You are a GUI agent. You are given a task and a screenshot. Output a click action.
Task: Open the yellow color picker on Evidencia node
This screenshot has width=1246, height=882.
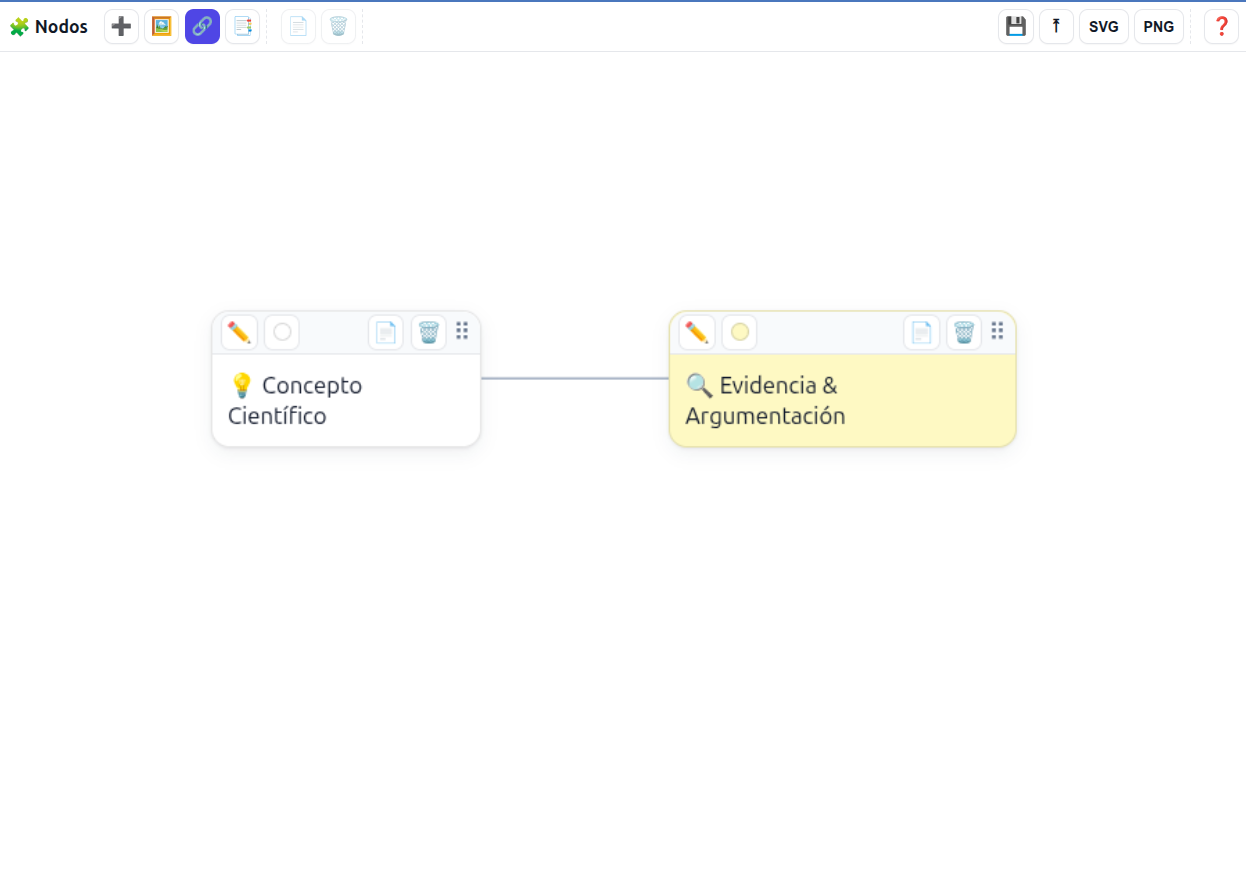click(x=740, y=332)
